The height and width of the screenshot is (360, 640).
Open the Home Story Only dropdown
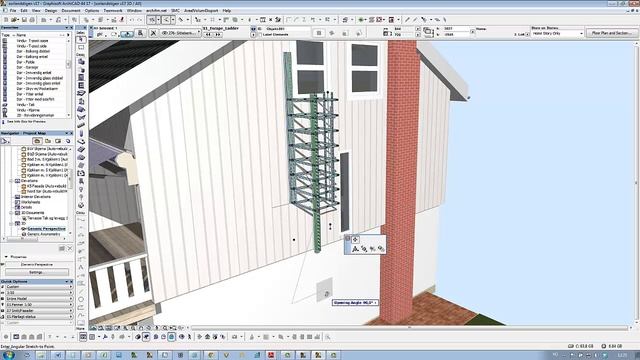point(557,33)
